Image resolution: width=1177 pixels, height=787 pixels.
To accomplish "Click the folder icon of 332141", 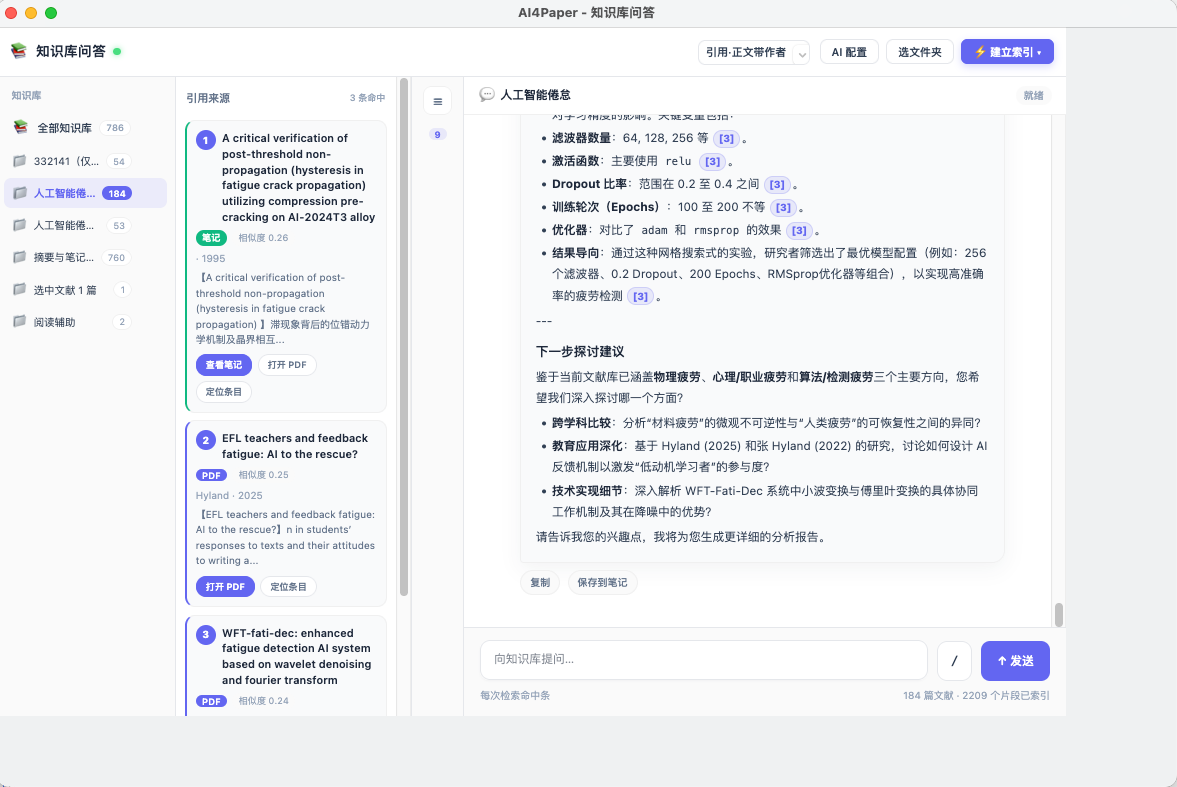I will click(x=20, y=161).
